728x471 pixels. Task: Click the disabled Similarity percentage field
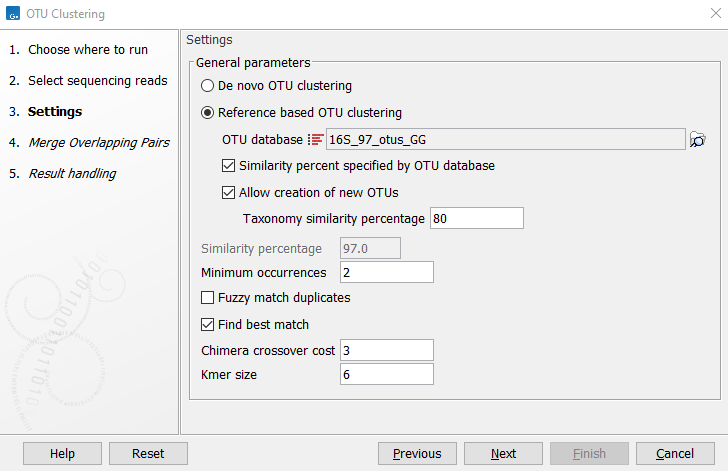(x=370, y=249)
